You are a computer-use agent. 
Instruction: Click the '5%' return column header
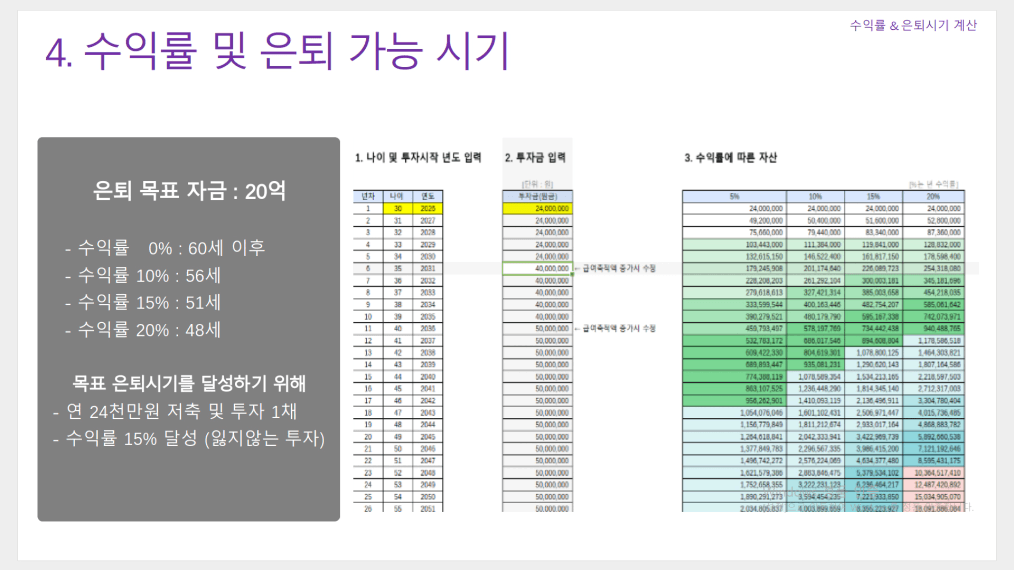[735, 196]
